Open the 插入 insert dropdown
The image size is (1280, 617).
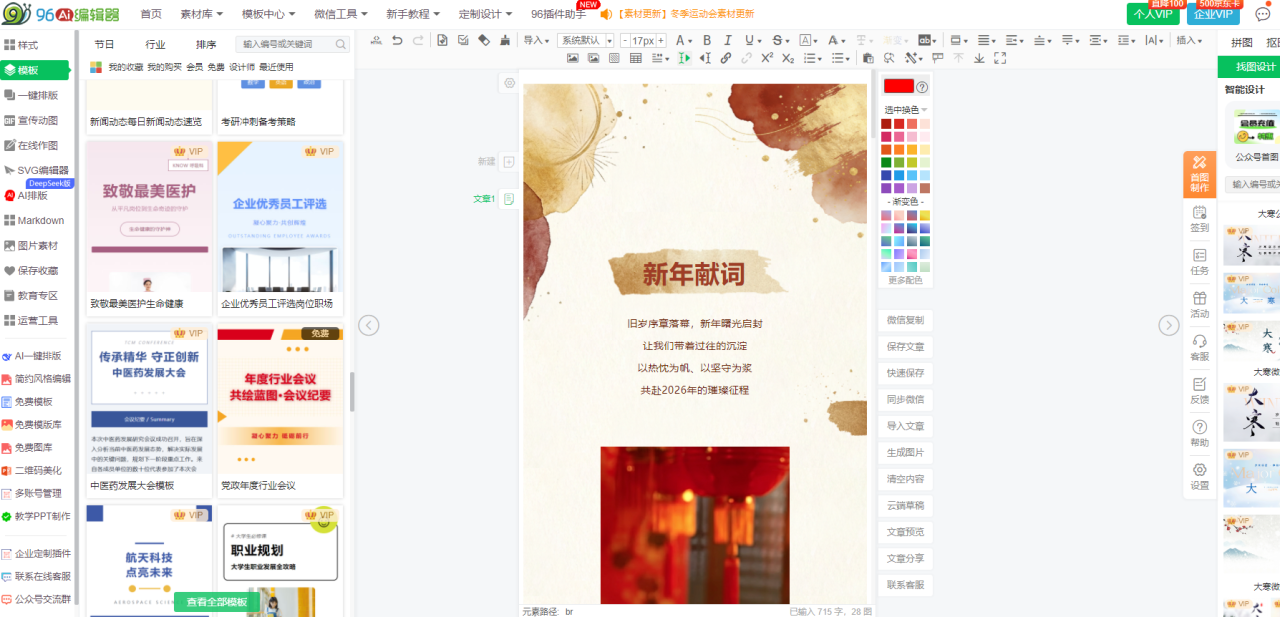point(1189,41)
